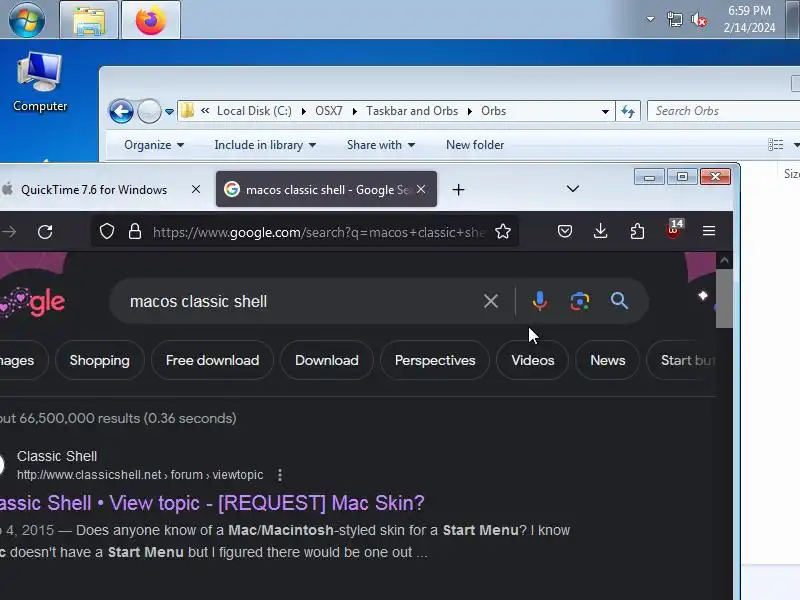Change the Explorer view icon
Viewport: 800px width, 600px height.
[x=776, y=145]
